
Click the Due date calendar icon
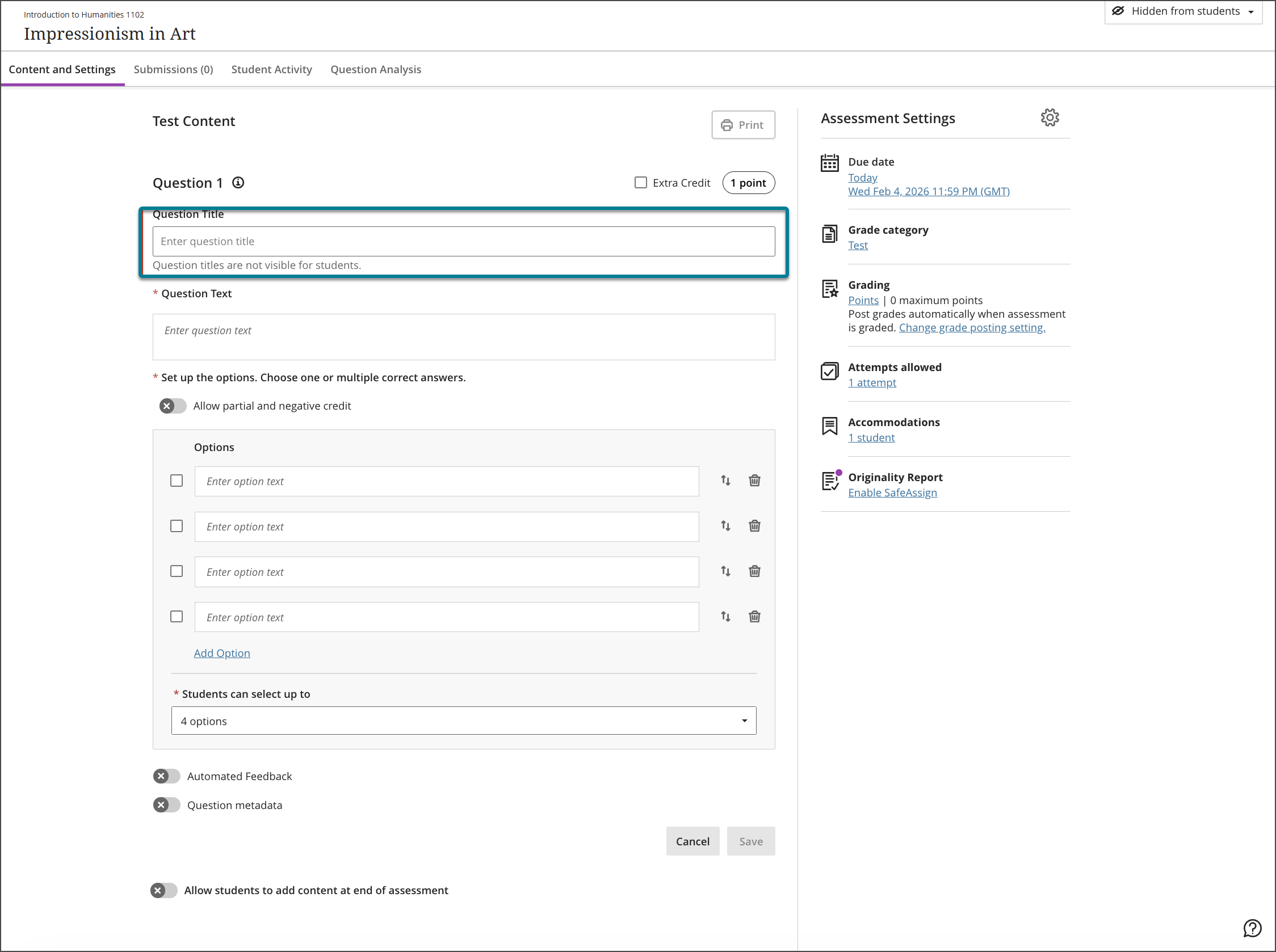829,163
